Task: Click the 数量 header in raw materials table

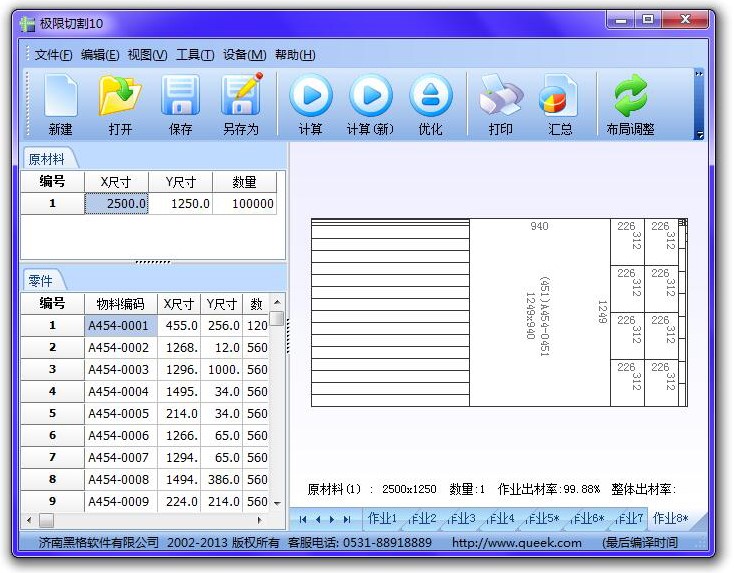Action: (x=244, y=182)
